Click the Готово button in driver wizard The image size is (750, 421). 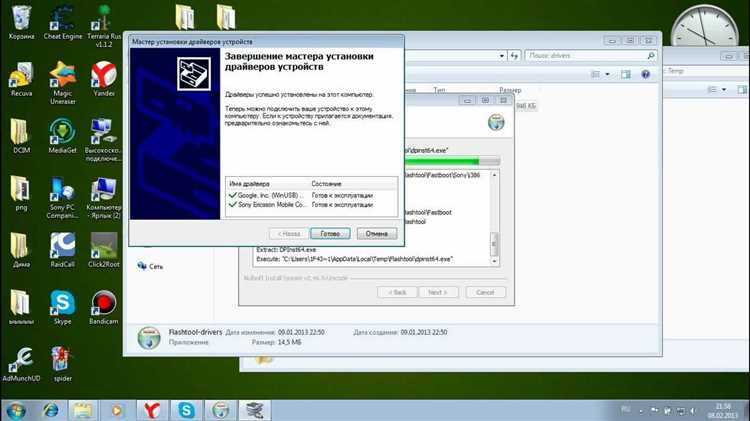pyautogui.click(x=330, y=233)
